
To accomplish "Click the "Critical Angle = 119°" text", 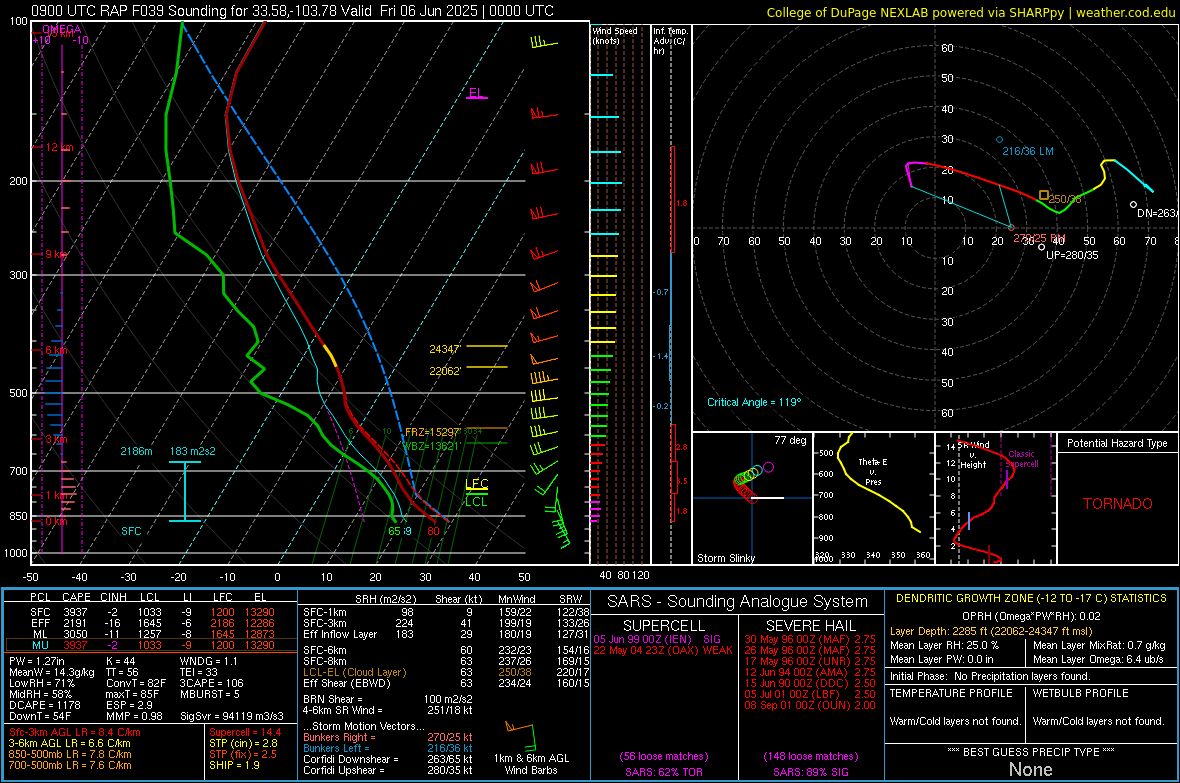I will coord(754,402).
